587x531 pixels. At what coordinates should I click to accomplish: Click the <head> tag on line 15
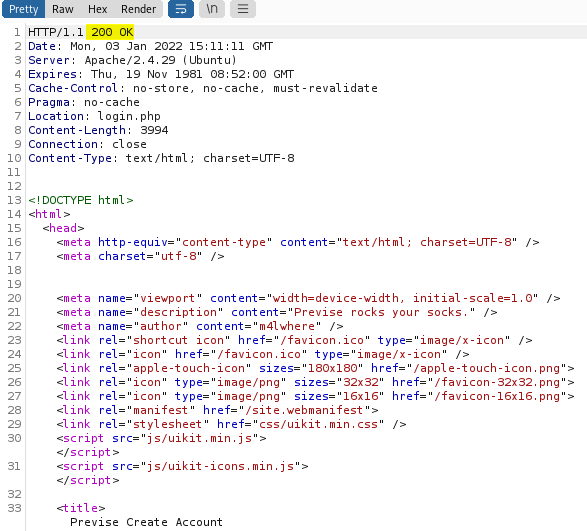[63, 228]
